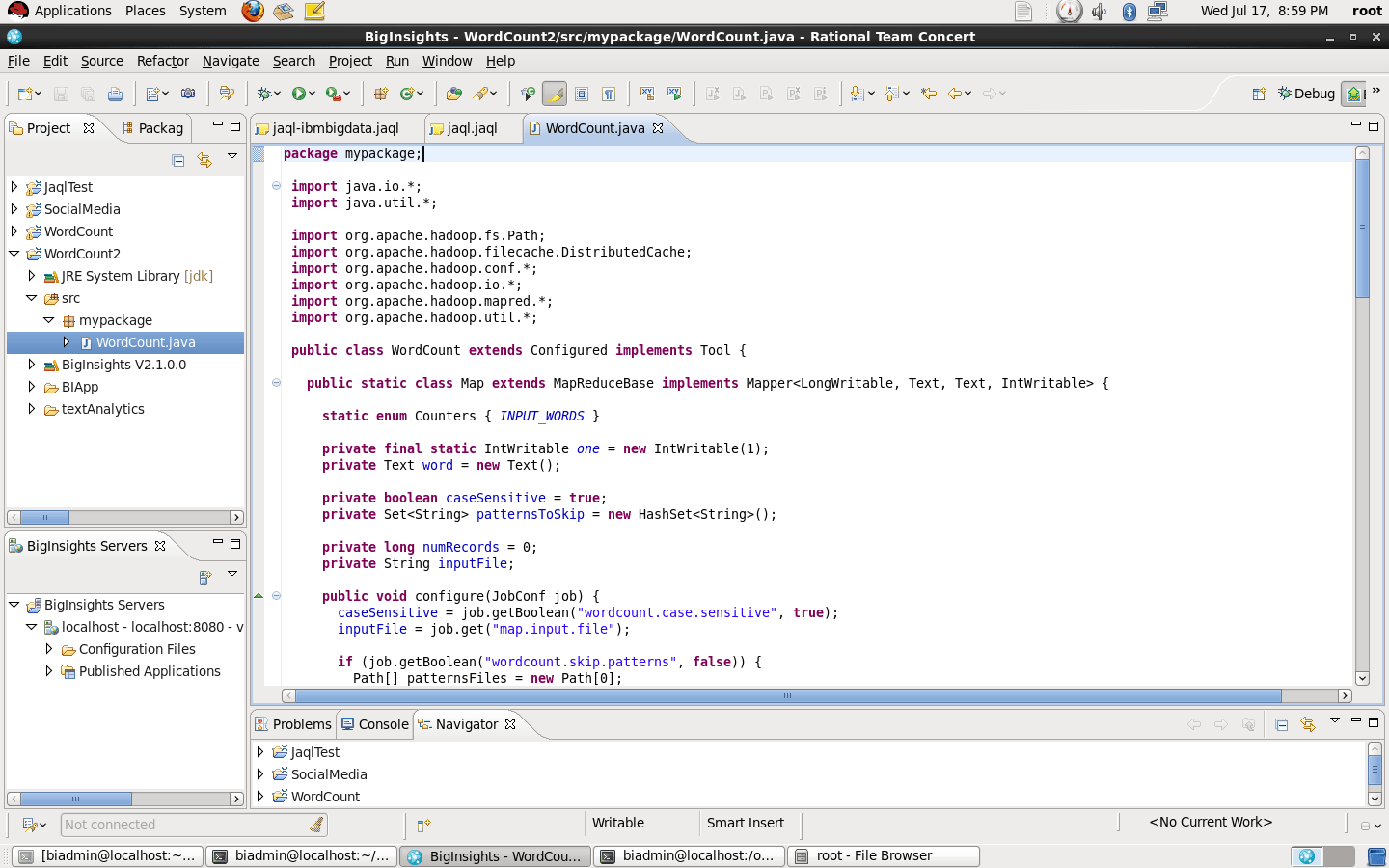Click the Next Annotation arrow icon
Viewport: 1389px width, 868px height.
[856, 94]
